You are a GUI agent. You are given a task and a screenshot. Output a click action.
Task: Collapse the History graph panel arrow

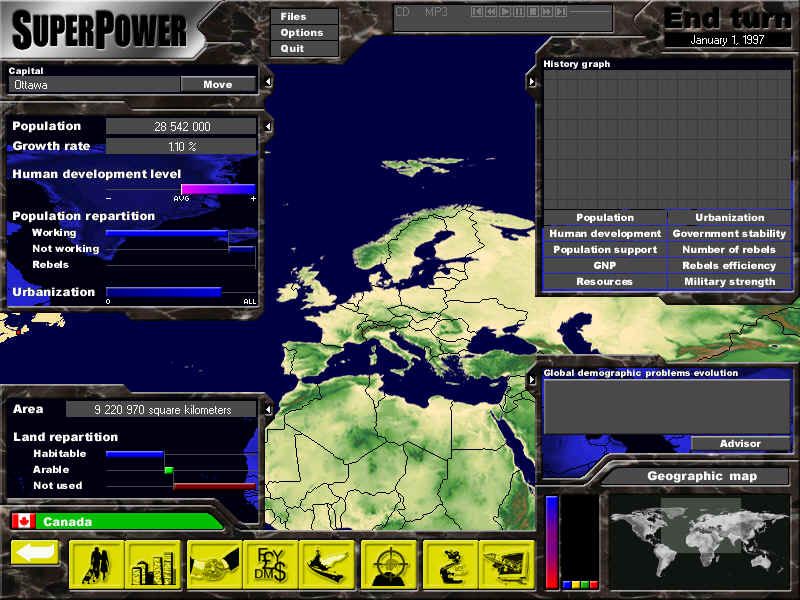[531, 81]
